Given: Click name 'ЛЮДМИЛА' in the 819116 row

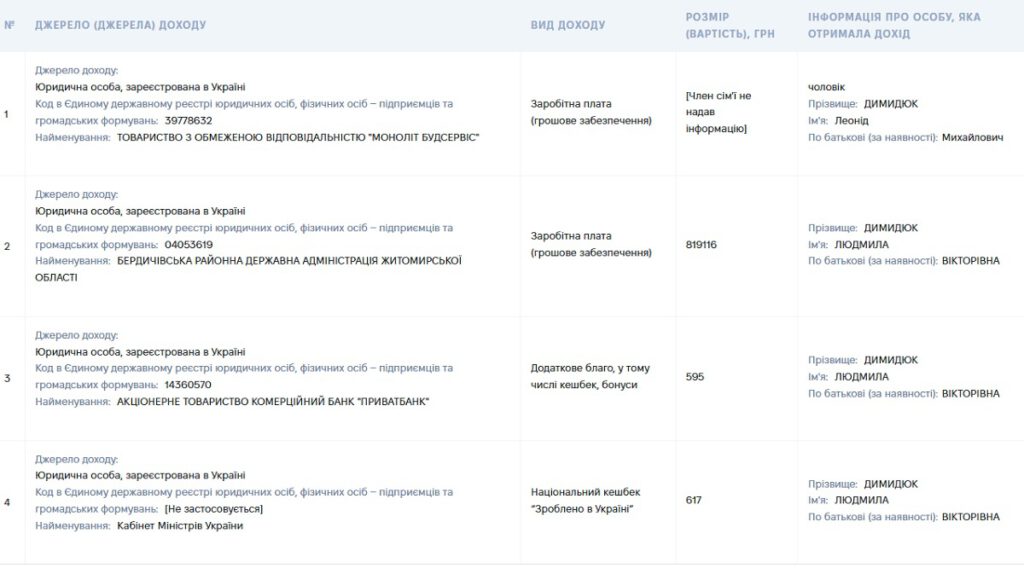Looking at the screenshot, I should click(861, 244).
